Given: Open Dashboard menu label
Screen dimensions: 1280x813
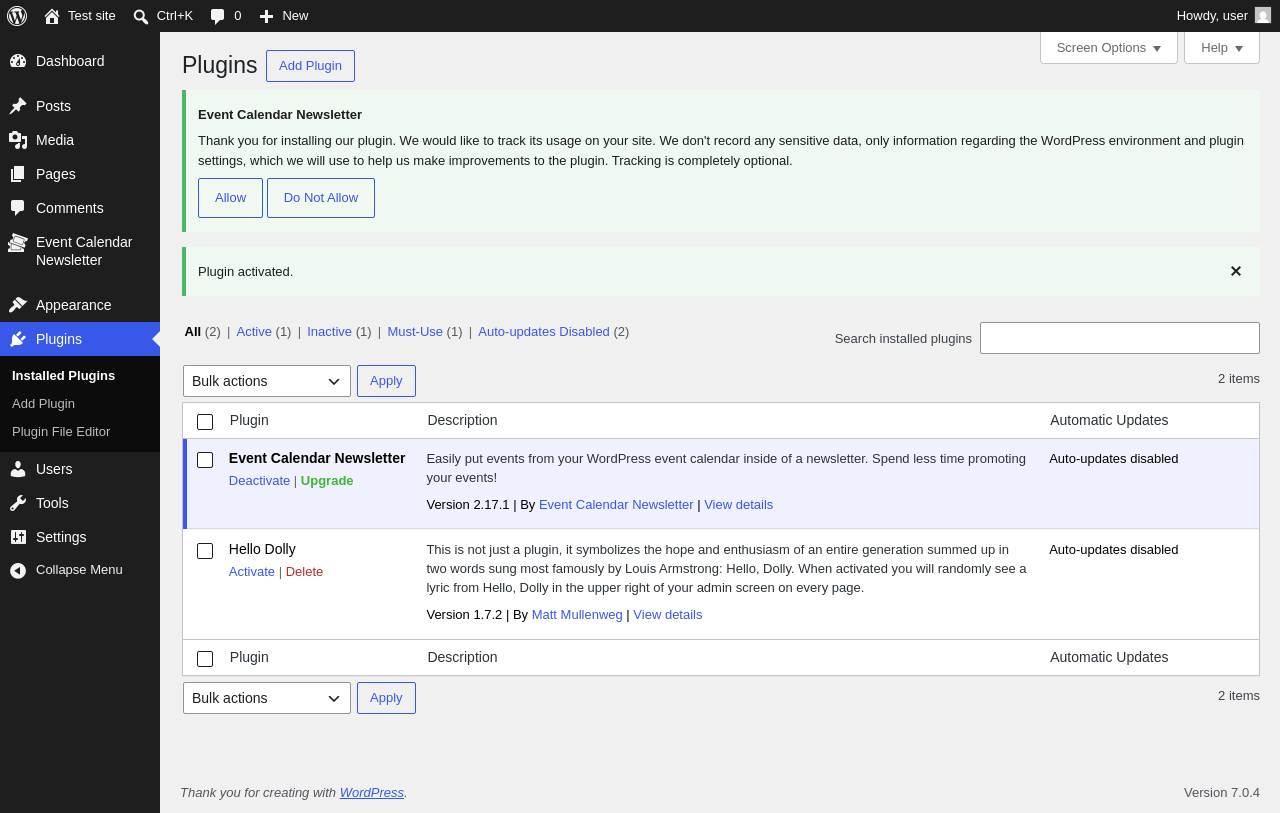Looking at the screenshot, I should (70, 61).
